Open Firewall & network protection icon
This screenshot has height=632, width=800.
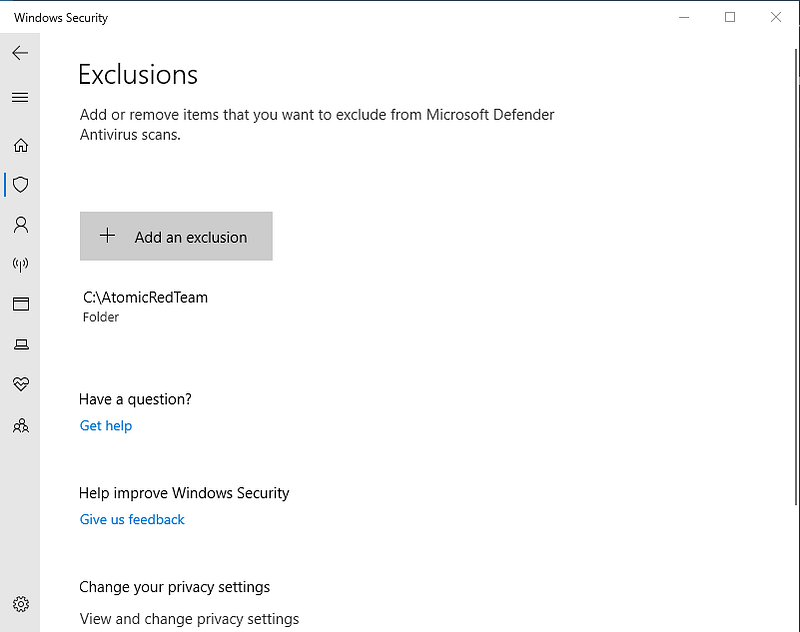pyautogui.click(x=20, y=264)
